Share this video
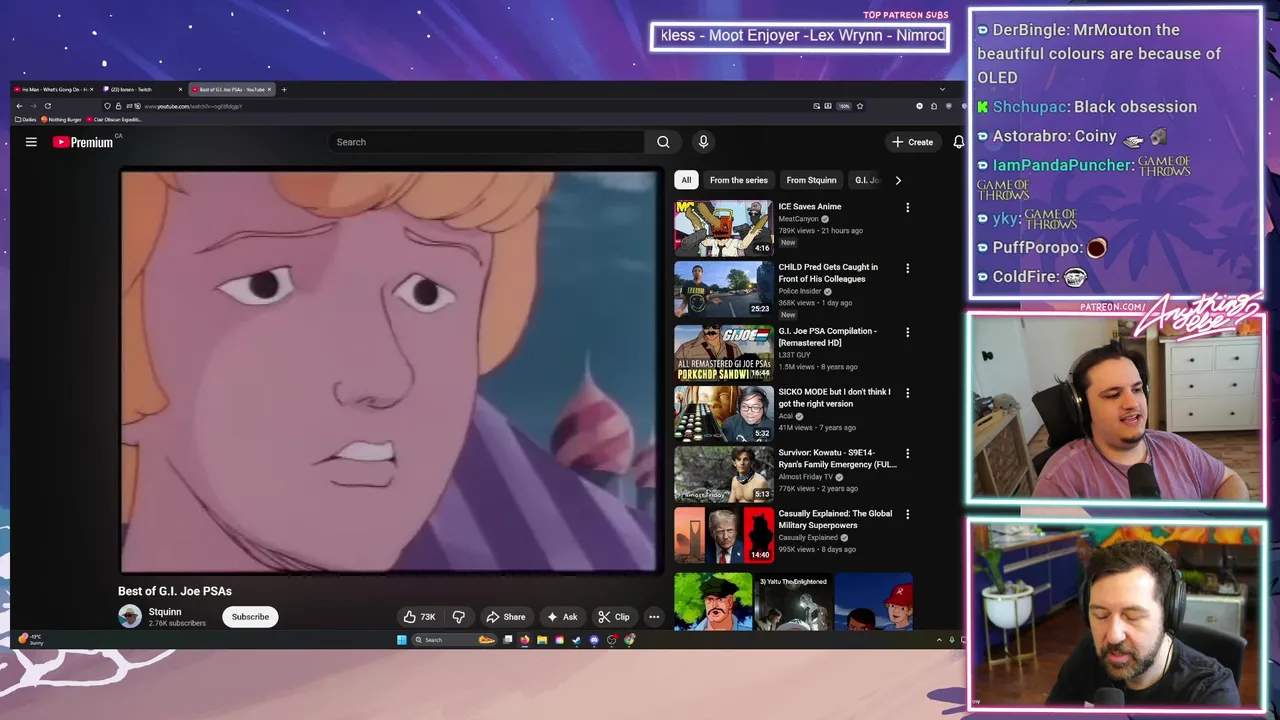The image size is (1280, 720). tap(505, 617)
